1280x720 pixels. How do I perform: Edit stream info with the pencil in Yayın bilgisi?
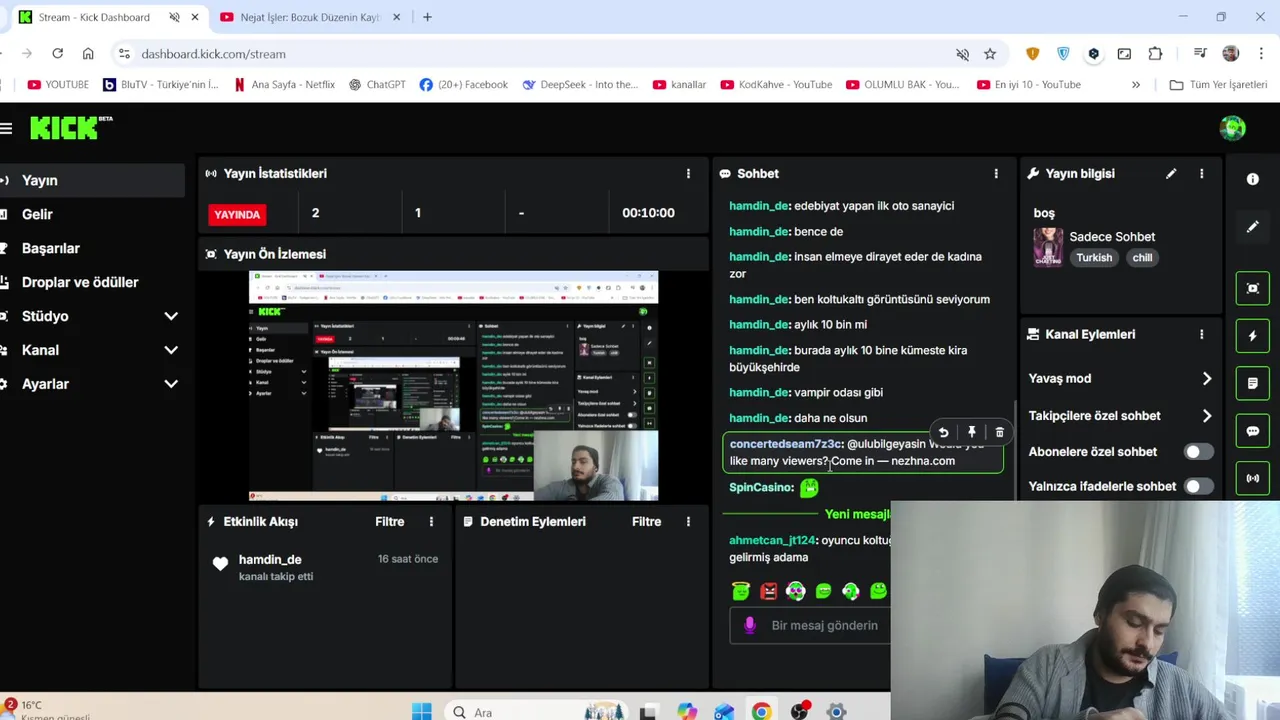click(x=1171, y=174)
